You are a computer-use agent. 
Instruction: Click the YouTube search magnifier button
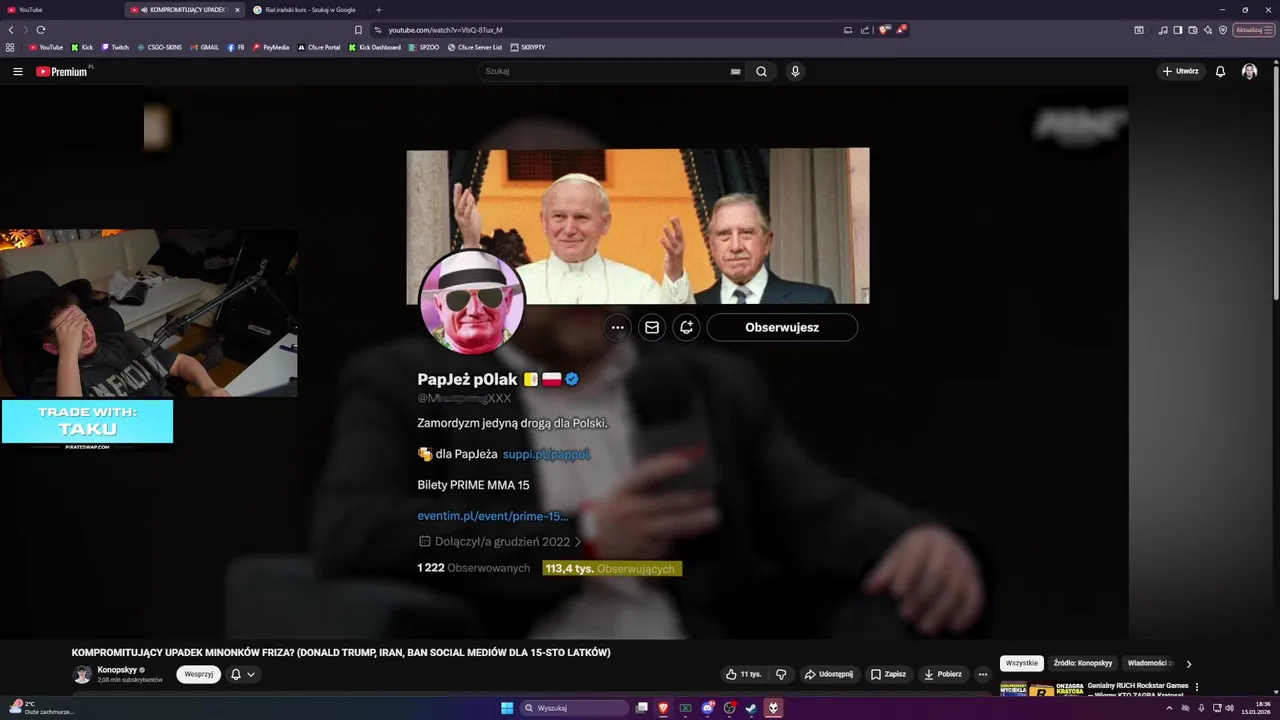coord(761,72)
